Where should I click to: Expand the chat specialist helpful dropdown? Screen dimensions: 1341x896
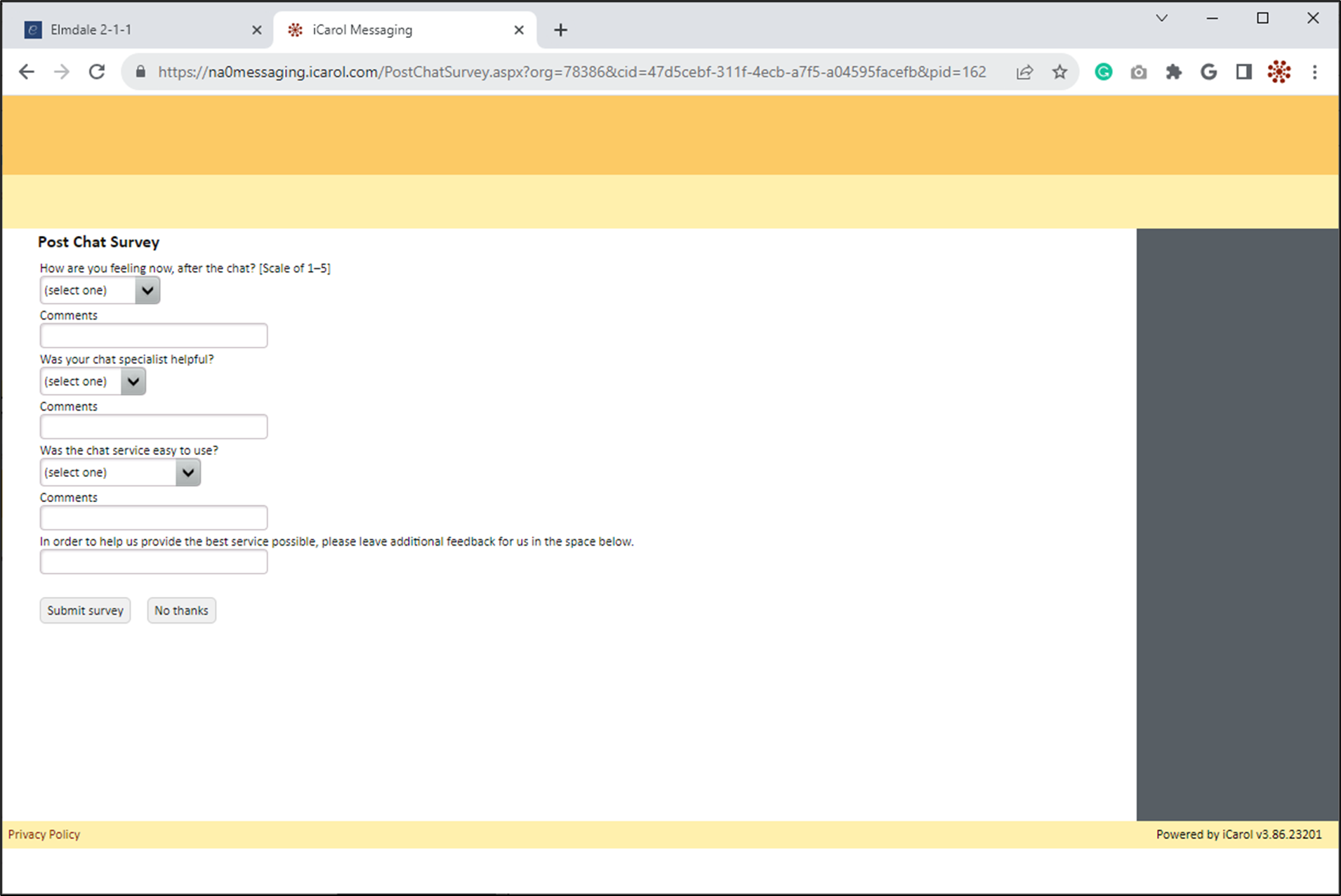coord(93,381)
